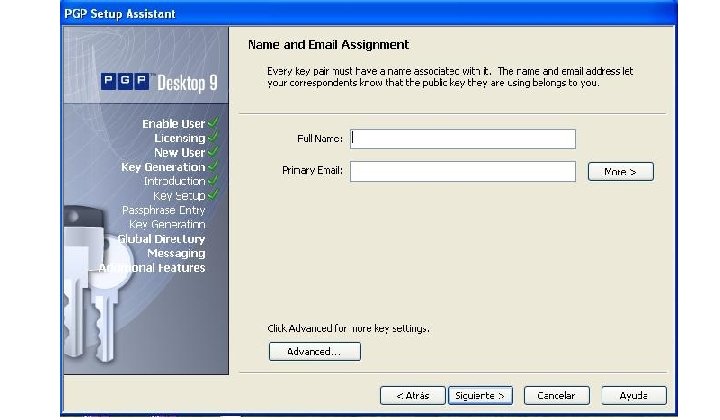Select the Global Directory step
The width and height of the screenshot is (720, 420).
click(161, 239)
